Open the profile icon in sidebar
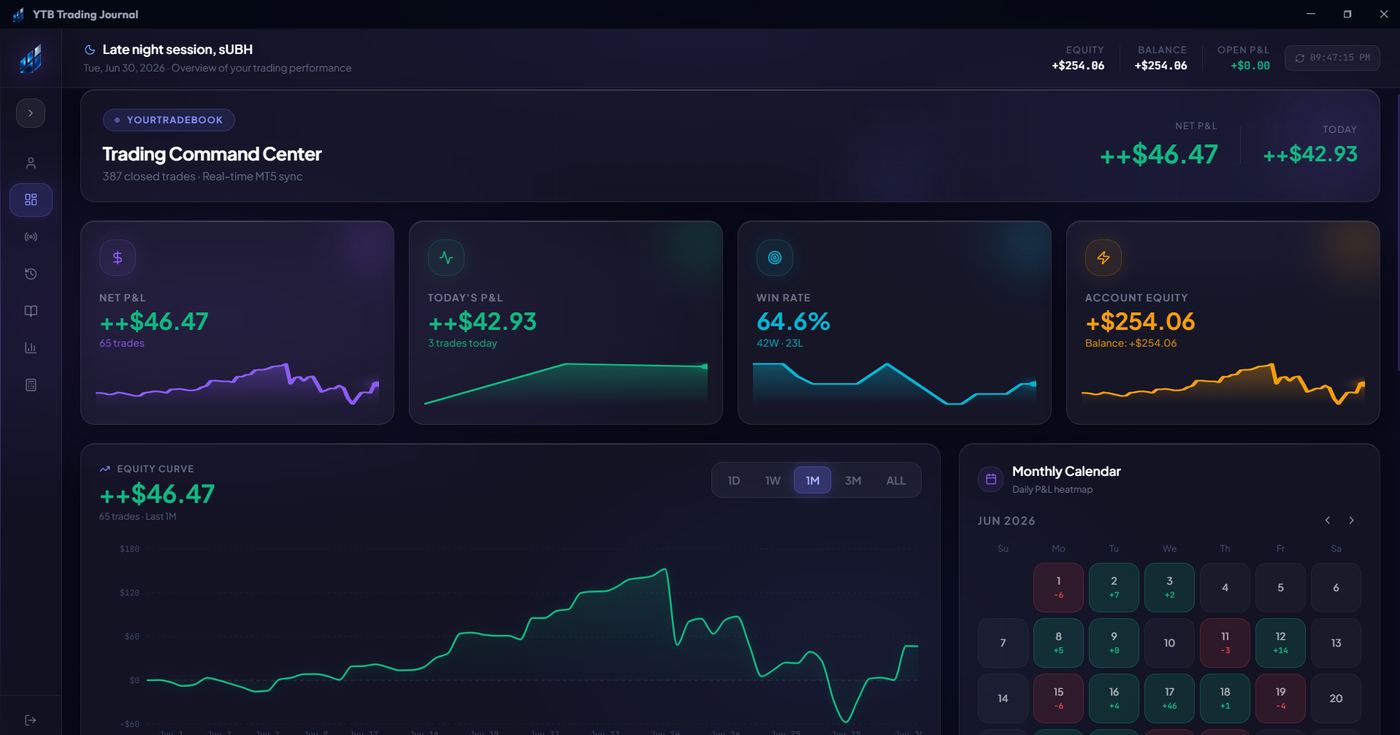Image resolution: width=1400 pixels, height=735 pixels. 31,163
